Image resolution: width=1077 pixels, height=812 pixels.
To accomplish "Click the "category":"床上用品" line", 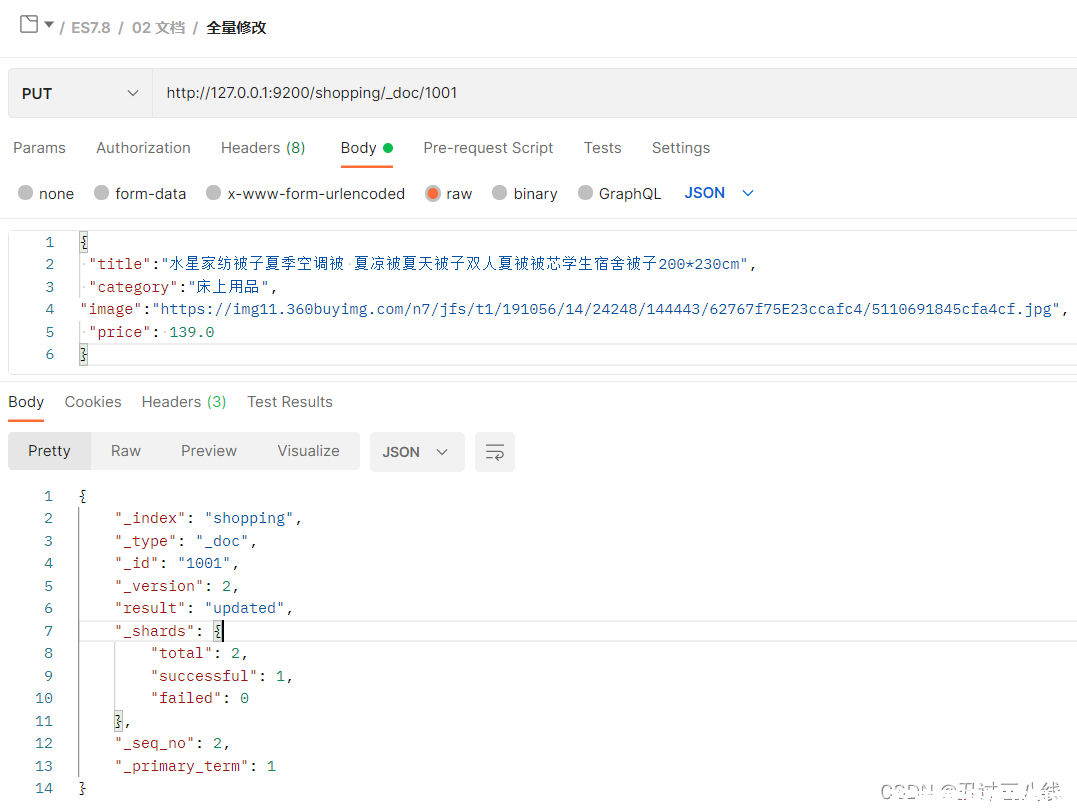I will pos(183,286).
